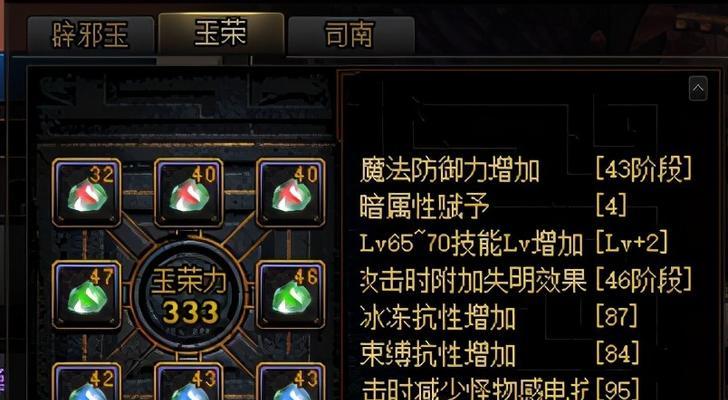This screenshot has width=728, height=400.
Task: Choose the green gem labeled 47
Action: (87, 294)
